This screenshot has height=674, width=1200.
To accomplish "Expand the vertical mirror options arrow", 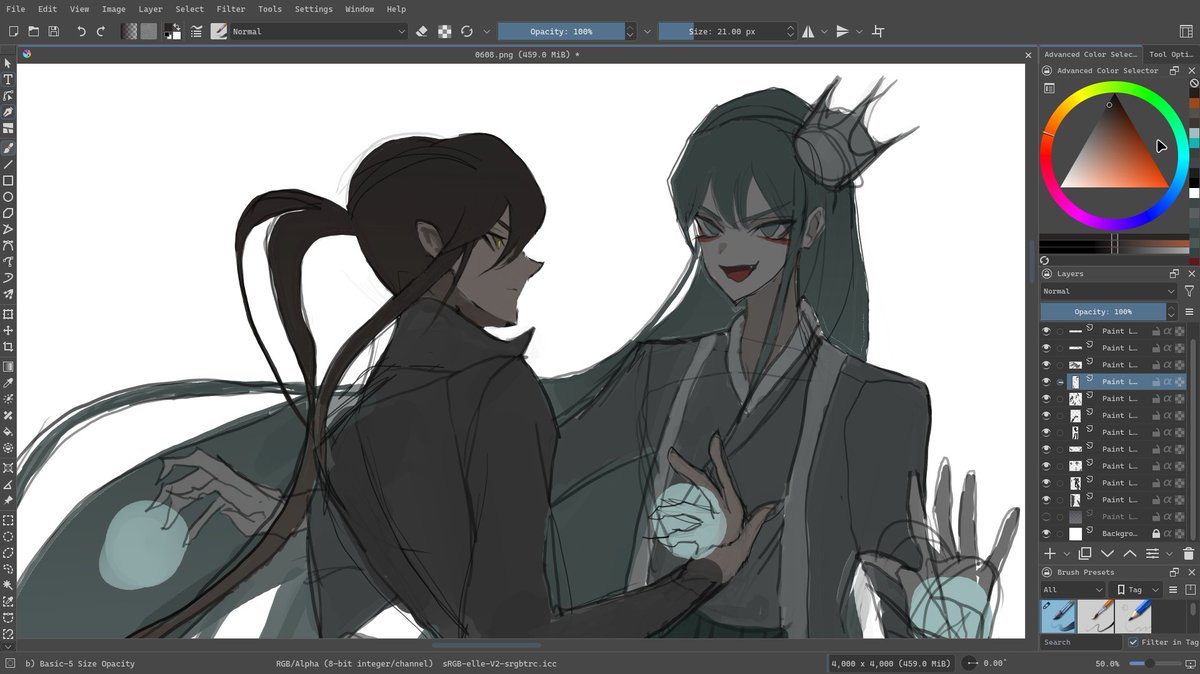I will tap(858, 31).
